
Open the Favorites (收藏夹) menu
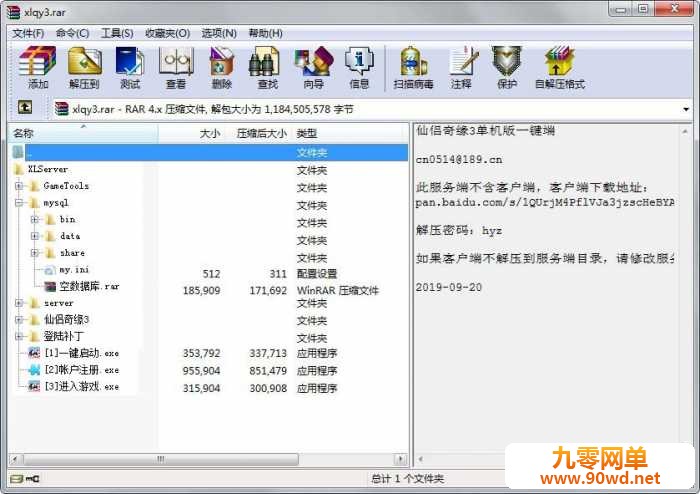[x=167, y=33]
